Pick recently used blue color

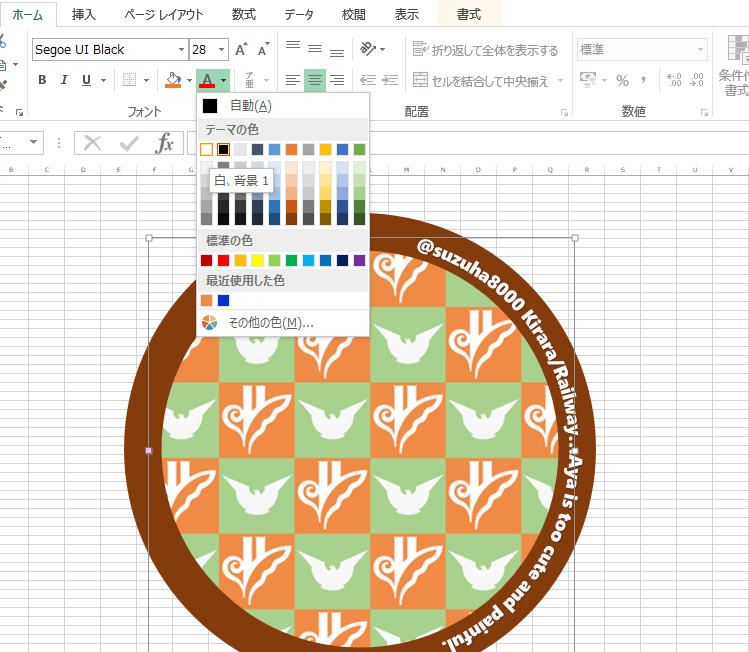(x=223, y=300)
